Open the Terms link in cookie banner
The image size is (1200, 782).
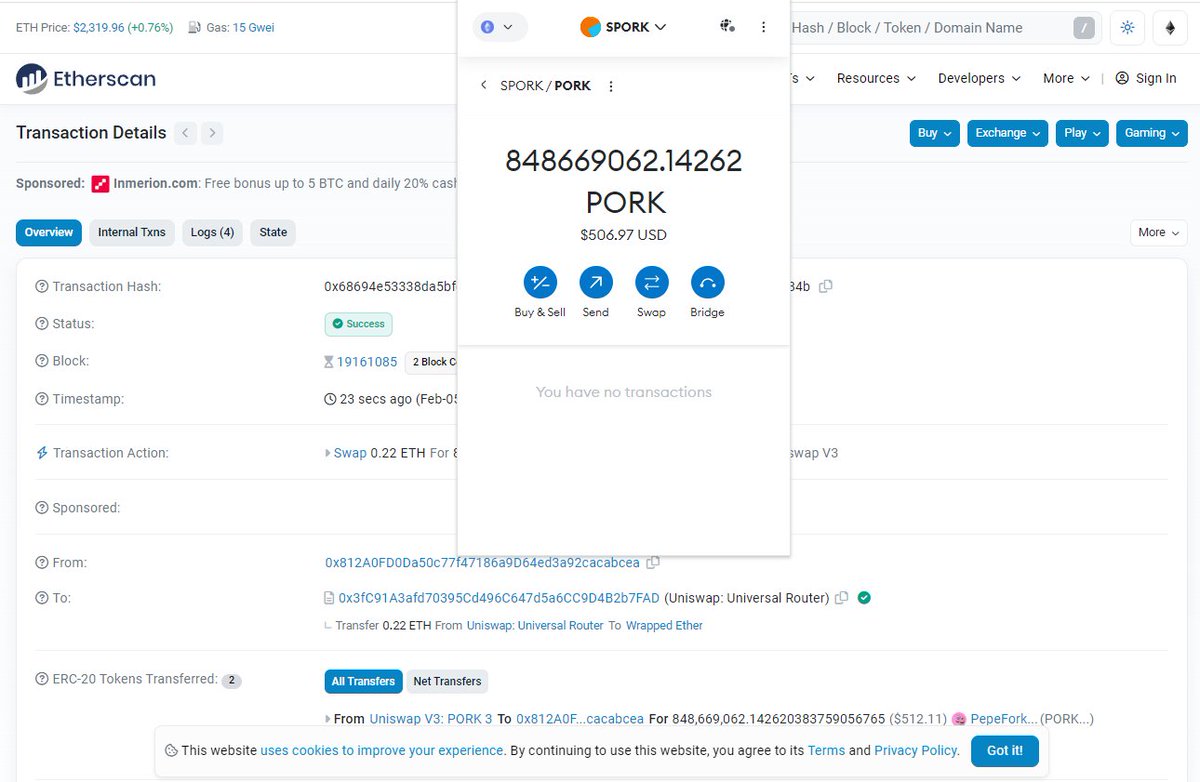click(x=826, y=750)
